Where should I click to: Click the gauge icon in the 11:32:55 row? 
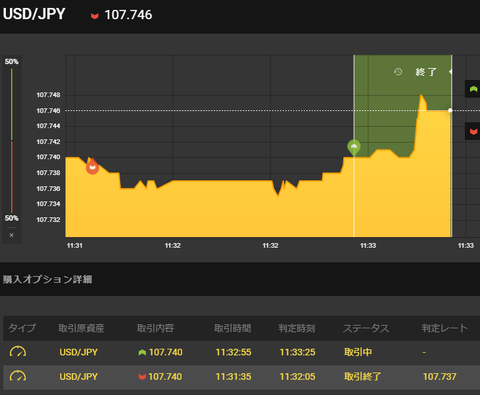pyautogui.click(x=18, y=352)
